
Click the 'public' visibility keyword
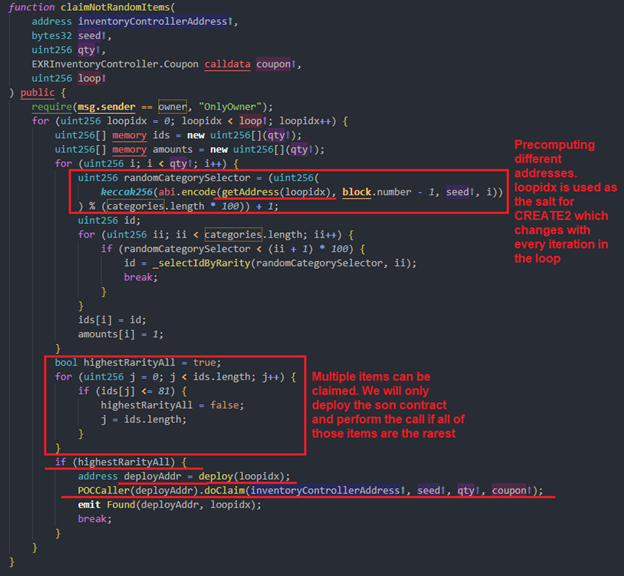coord(37,93)
